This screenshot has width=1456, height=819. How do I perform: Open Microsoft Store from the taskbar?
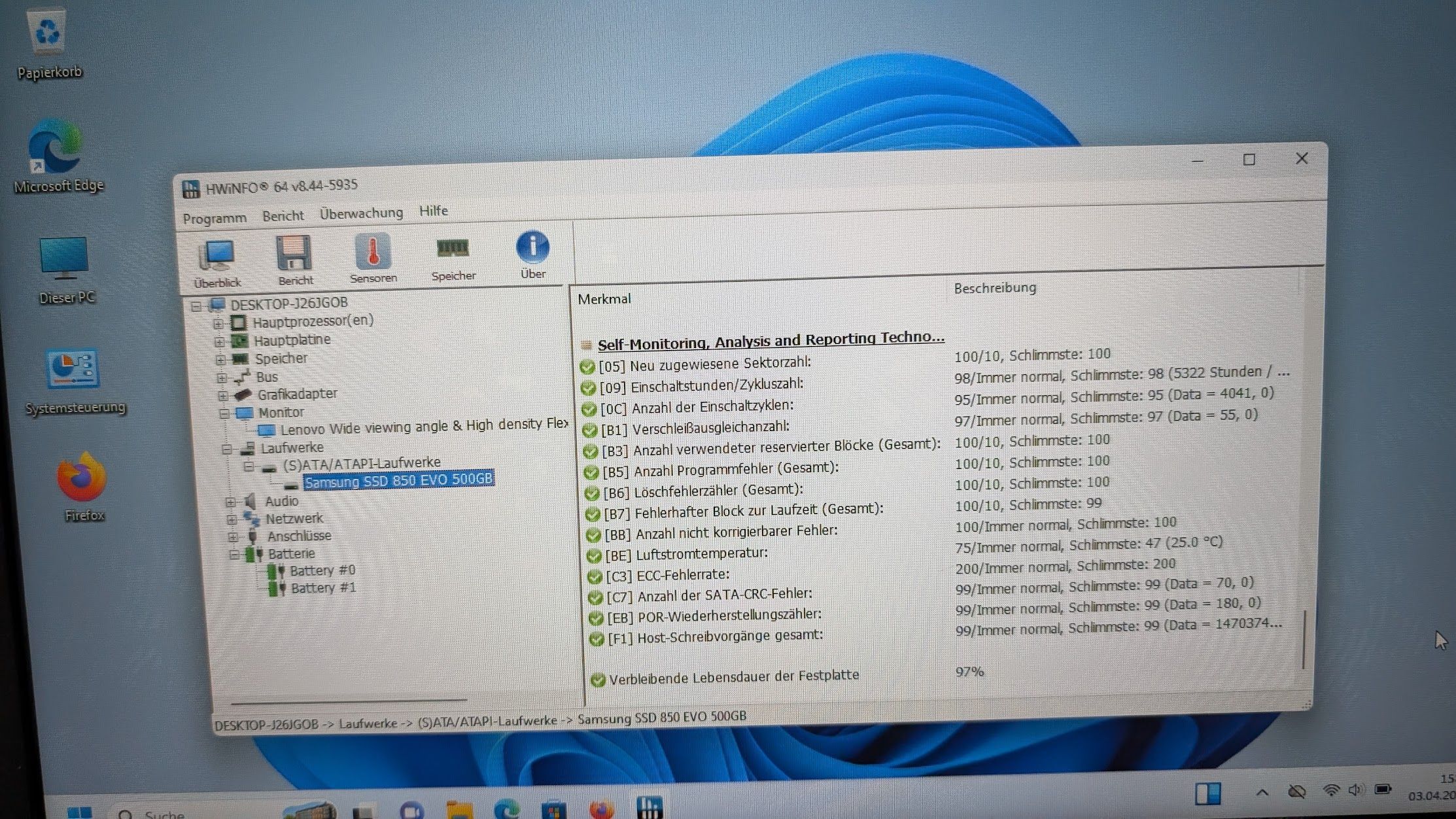point(553,810)
